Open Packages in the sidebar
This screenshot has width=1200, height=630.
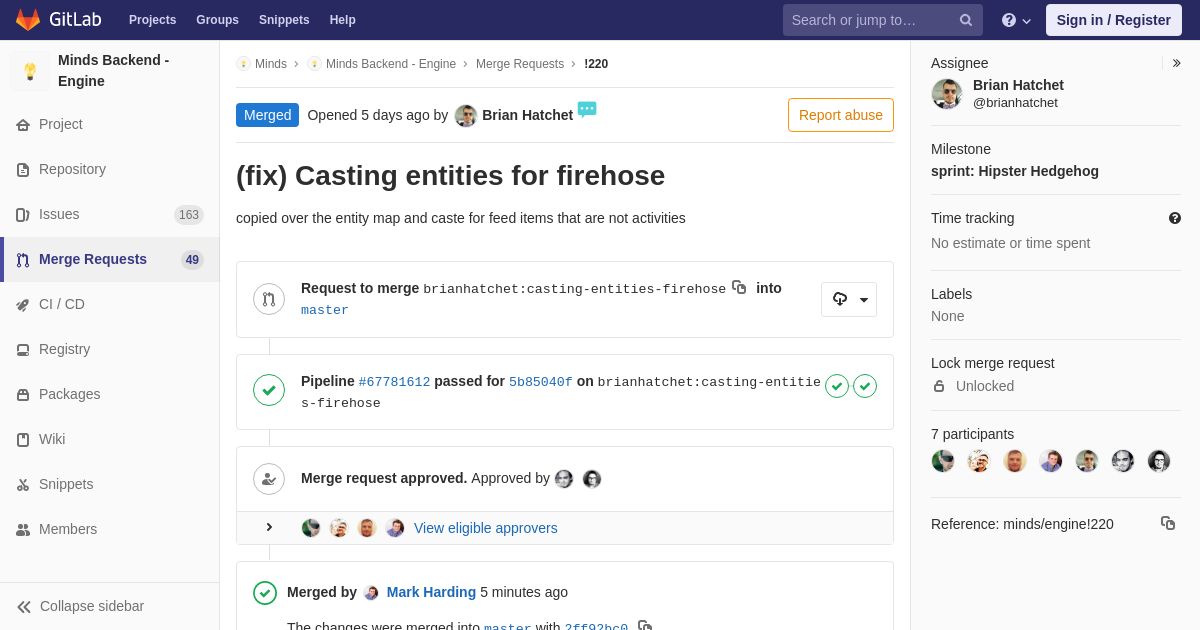coord(110,394)
